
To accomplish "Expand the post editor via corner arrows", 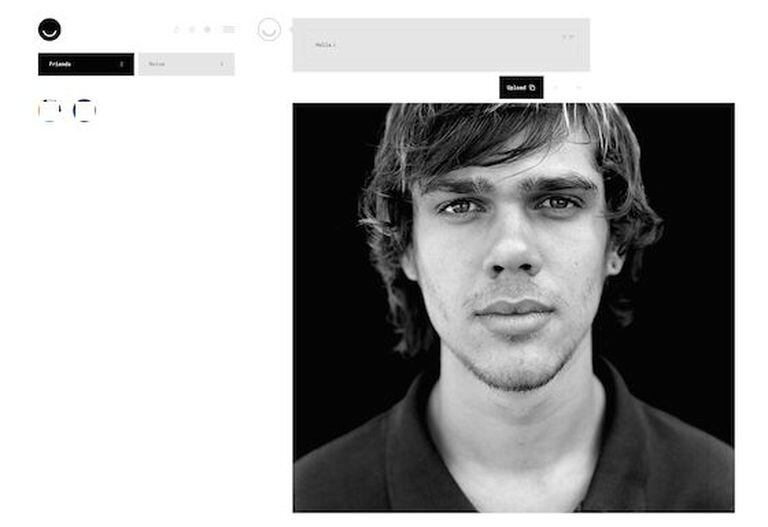I will [568, 37].
